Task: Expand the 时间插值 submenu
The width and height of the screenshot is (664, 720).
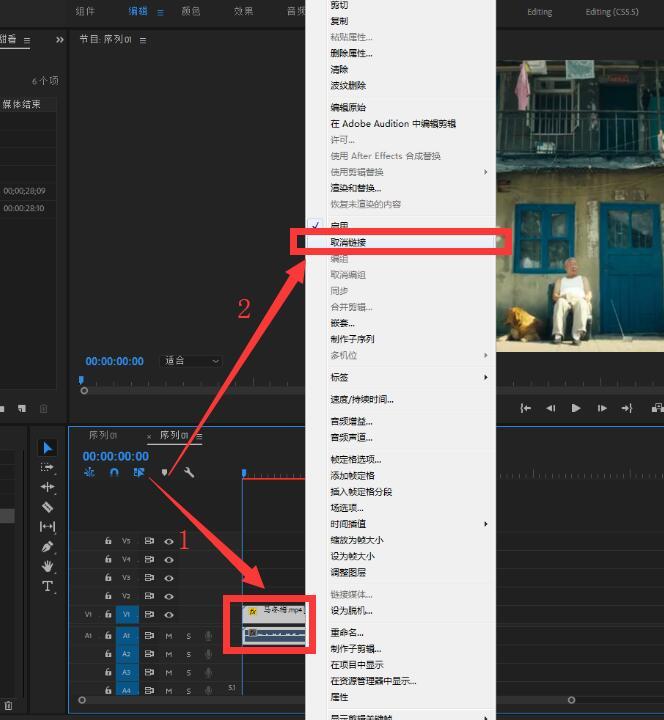Action: [x=400, y=524]
